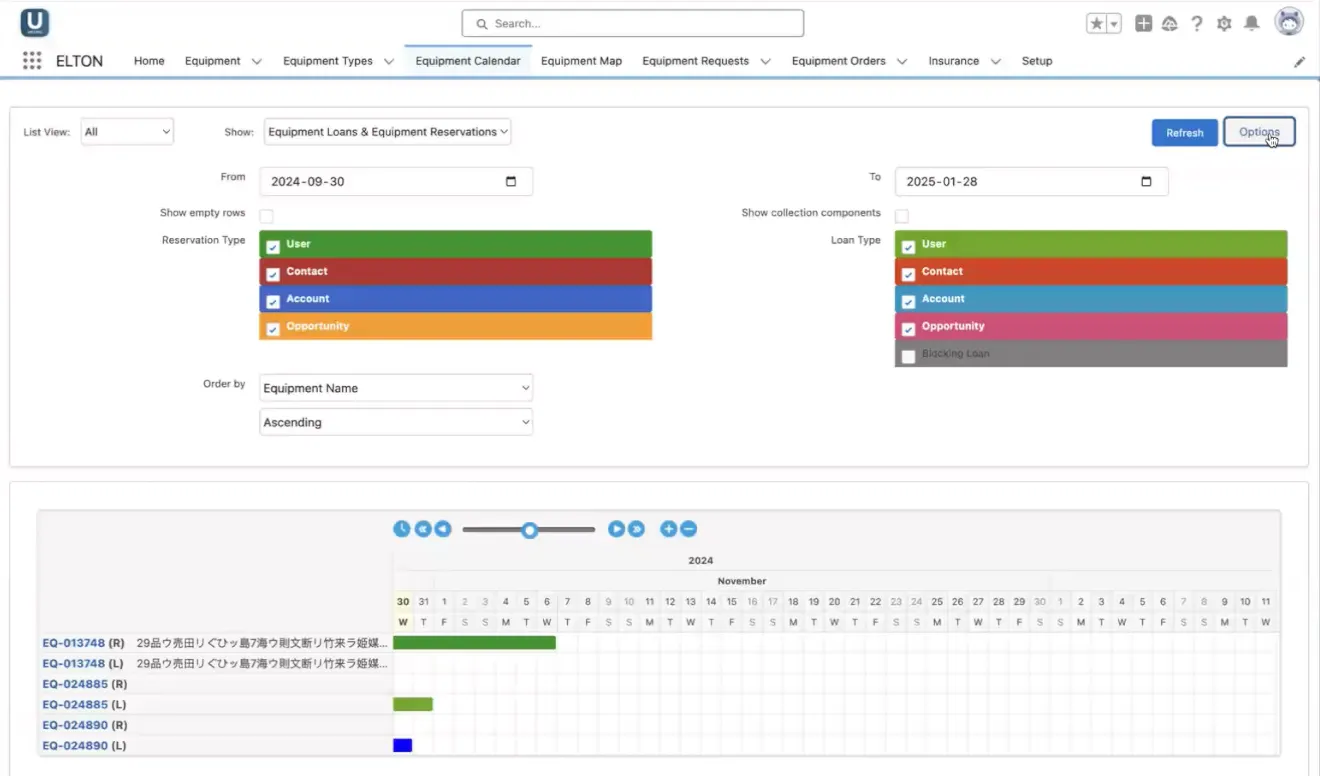Click the favorites star icon
Screen dimensions: 1320x776
point(1096,23)
